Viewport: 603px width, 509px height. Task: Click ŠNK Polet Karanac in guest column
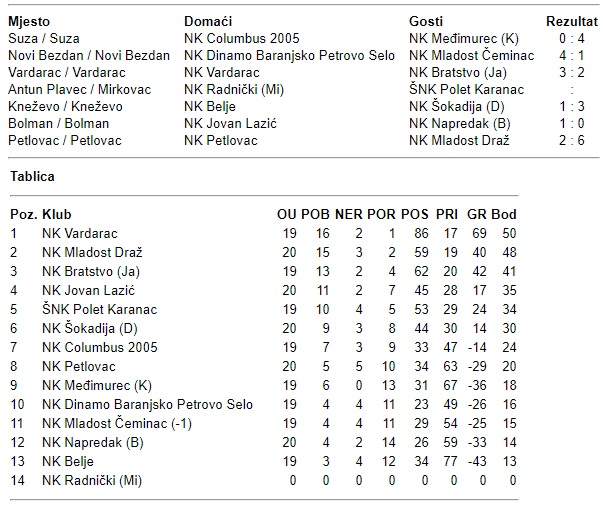pos(466,90)
